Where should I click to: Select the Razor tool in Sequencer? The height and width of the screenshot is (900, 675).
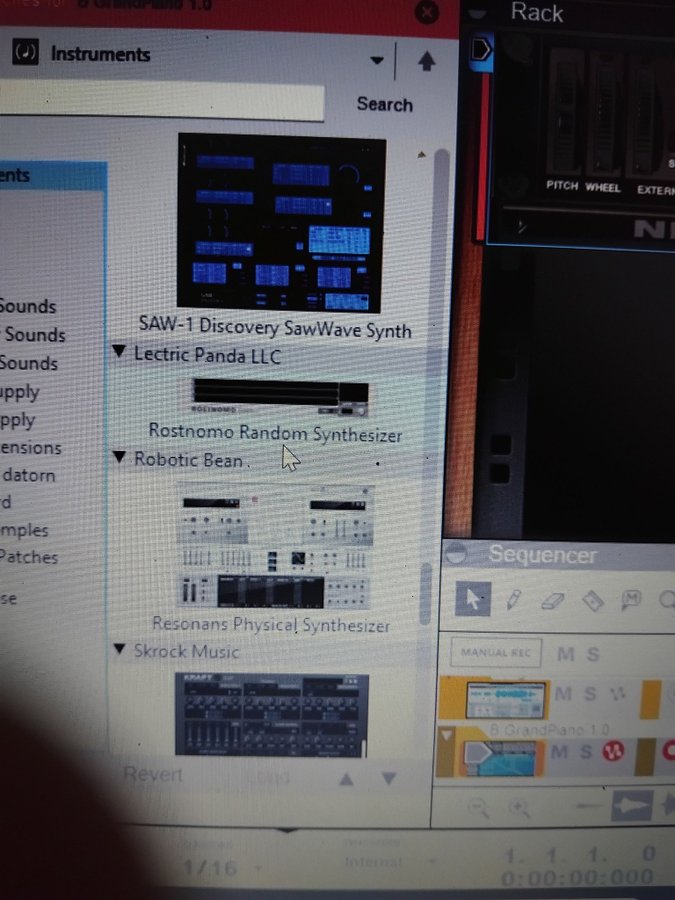click(x=592, y=600)
